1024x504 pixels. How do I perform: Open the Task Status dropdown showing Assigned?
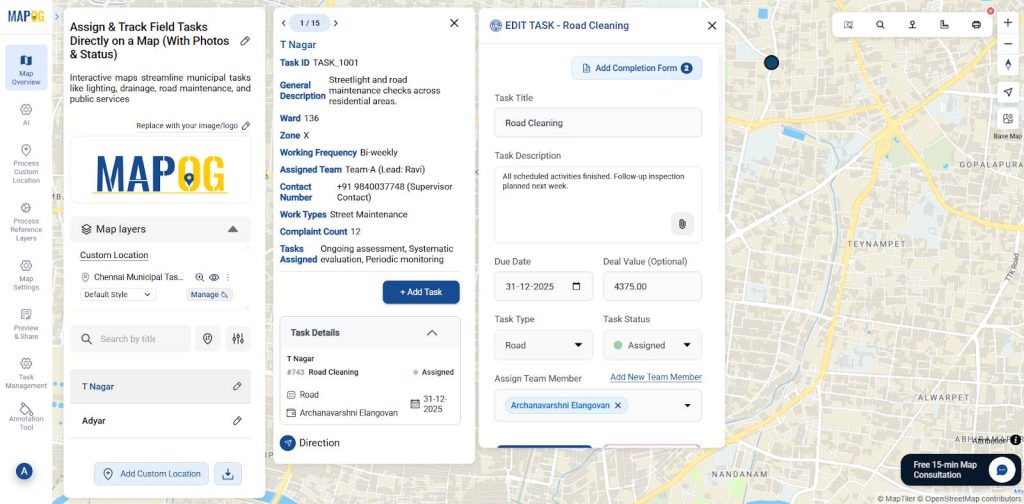pyautogui.click(x=652, y=345)
